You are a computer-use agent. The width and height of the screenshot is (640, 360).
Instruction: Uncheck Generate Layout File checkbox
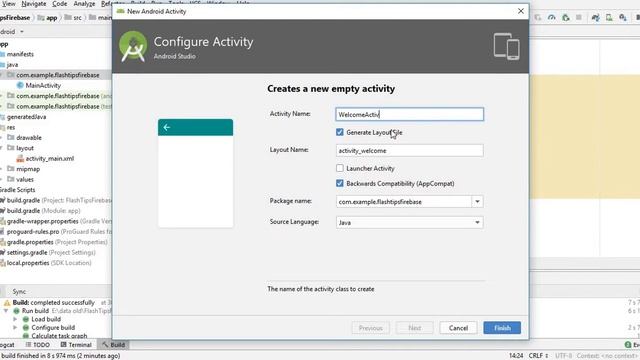[x=340, y=132]
